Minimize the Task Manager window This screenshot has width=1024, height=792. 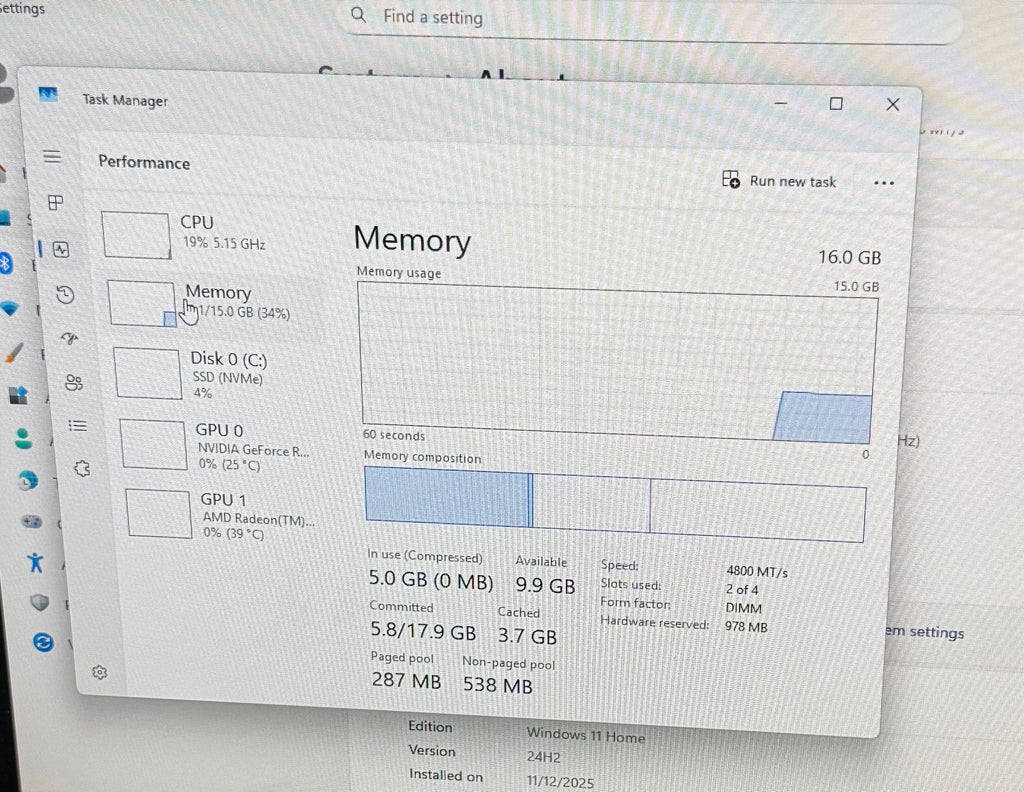[x=780, y=103]
